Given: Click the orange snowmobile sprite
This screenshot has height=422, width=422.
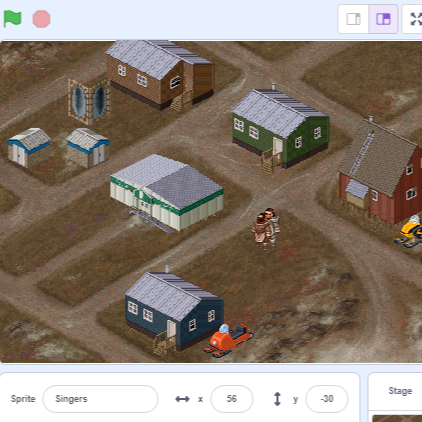Looking at the screenshot, I should [228, 340].
